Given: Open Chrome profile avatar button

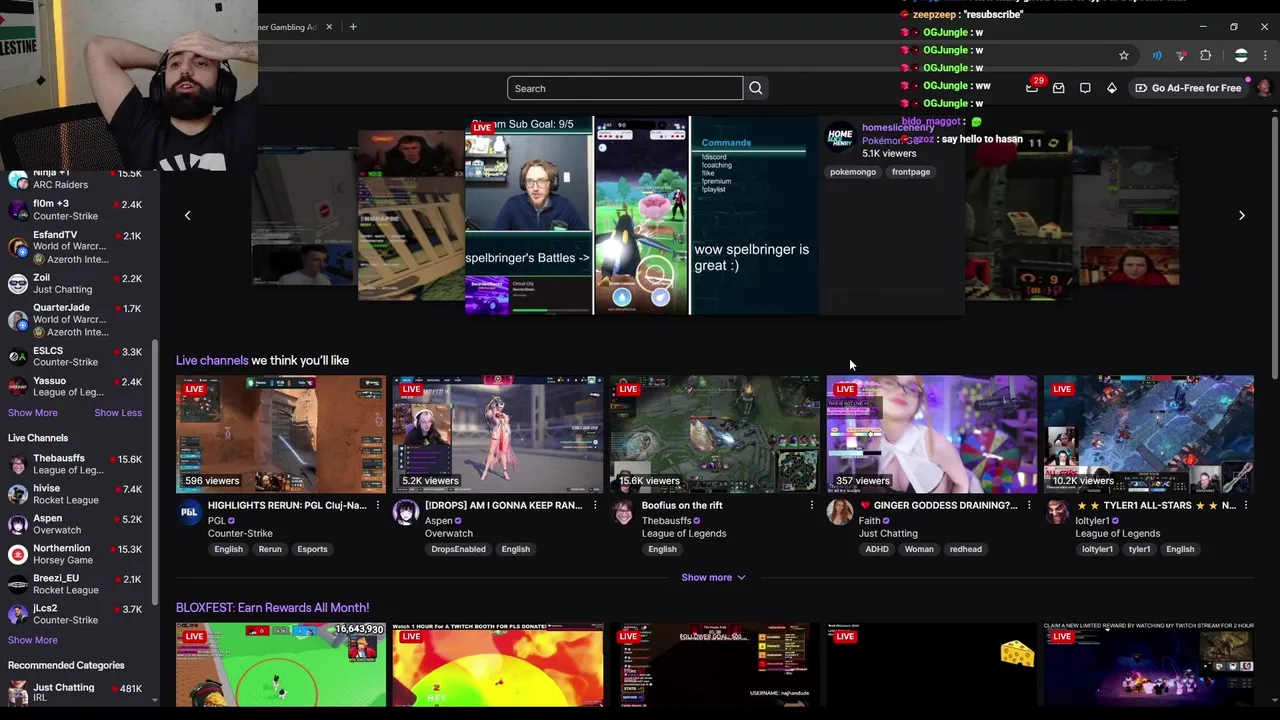Looking at the screenshot, I should pyautogui.click(x=1241, y=55).
